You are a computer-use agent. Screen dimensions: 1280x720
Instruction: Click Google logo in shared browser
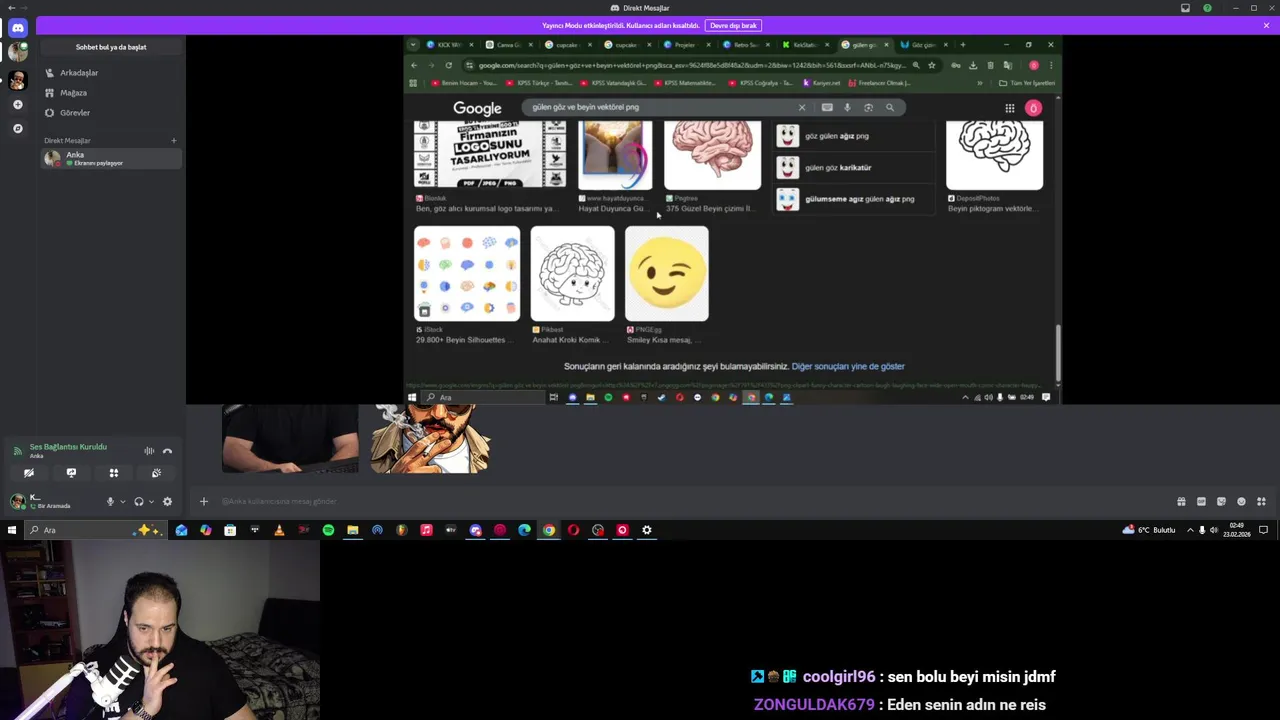(x=477, y=108)
